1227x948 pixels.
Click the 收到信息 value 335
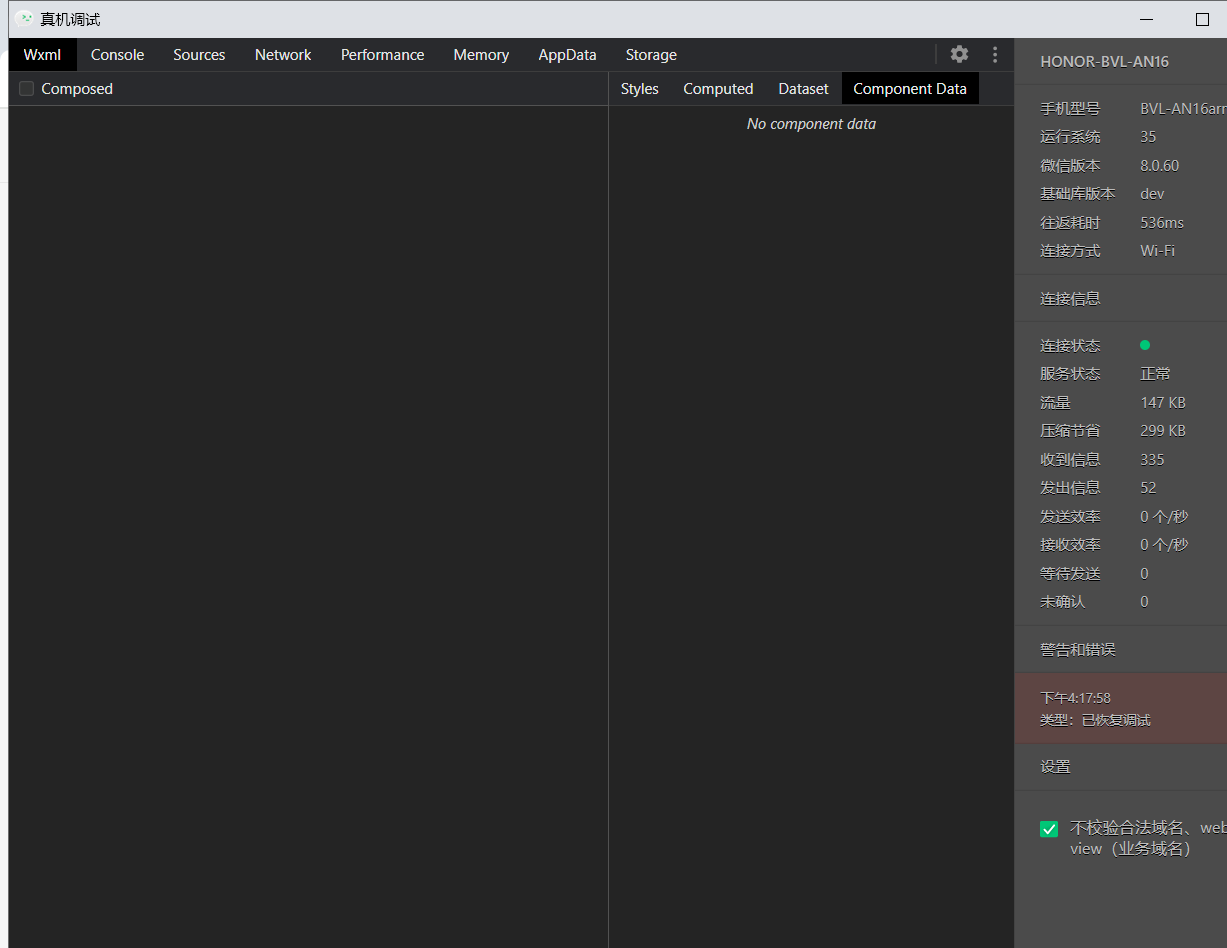click(1152, 460)
